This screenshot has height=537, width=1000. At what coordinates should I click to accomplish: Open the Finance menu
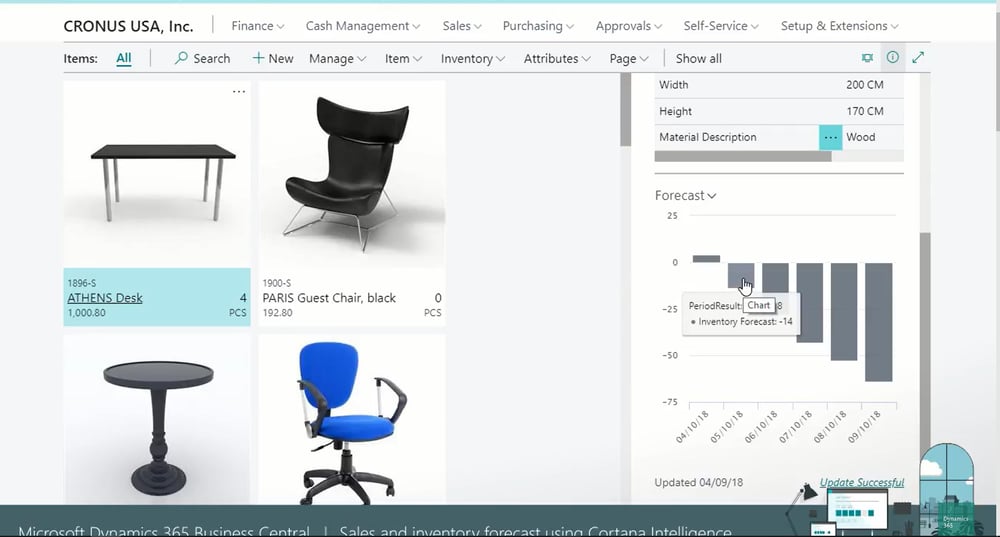tap(257, 26)
